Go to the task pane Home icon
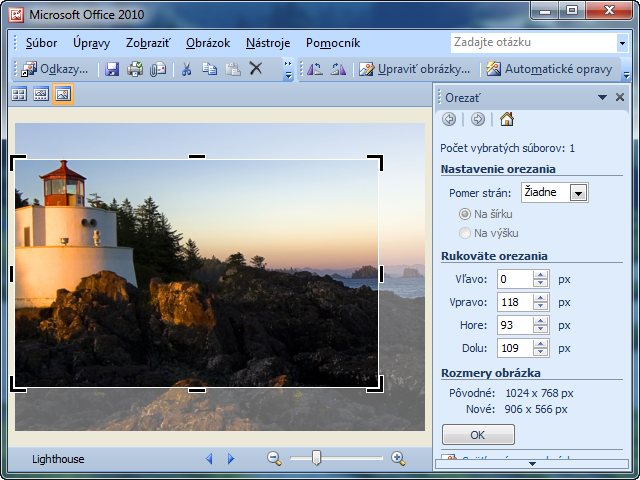Image resolution: width=640 pixels, height=480 pixels. coord(507,119)
